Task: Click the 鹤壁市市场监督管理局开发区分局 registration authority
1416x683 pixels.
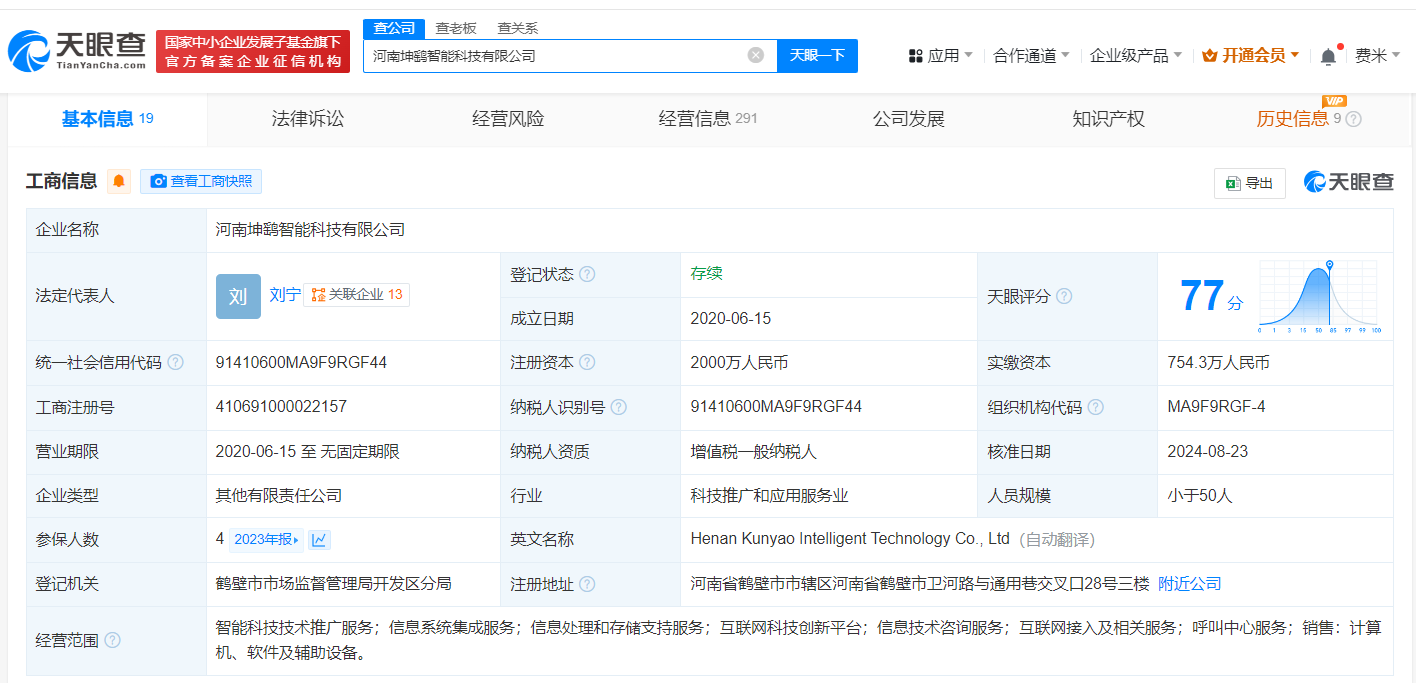Action: (334, 584)
